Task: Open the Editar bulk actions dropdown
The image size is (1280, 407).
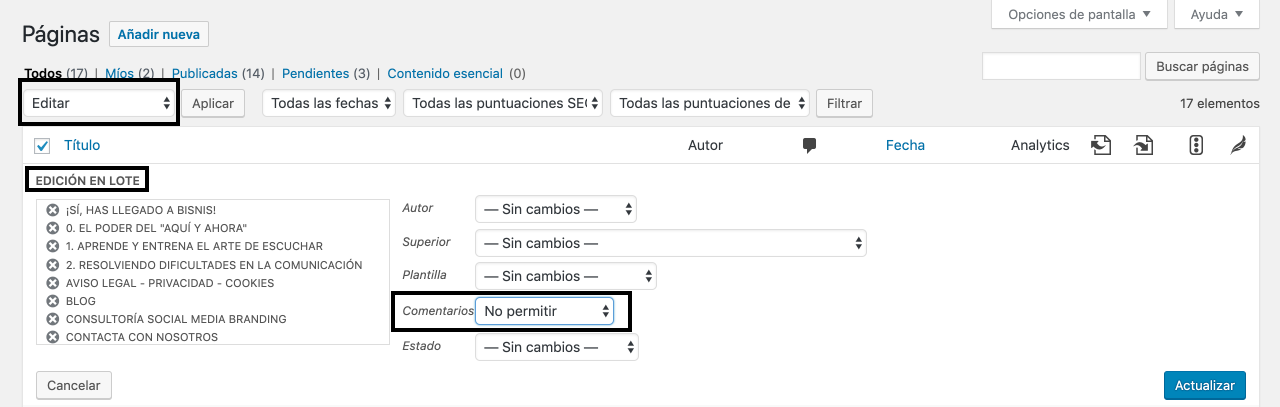Action: click(x=100, y=103)
